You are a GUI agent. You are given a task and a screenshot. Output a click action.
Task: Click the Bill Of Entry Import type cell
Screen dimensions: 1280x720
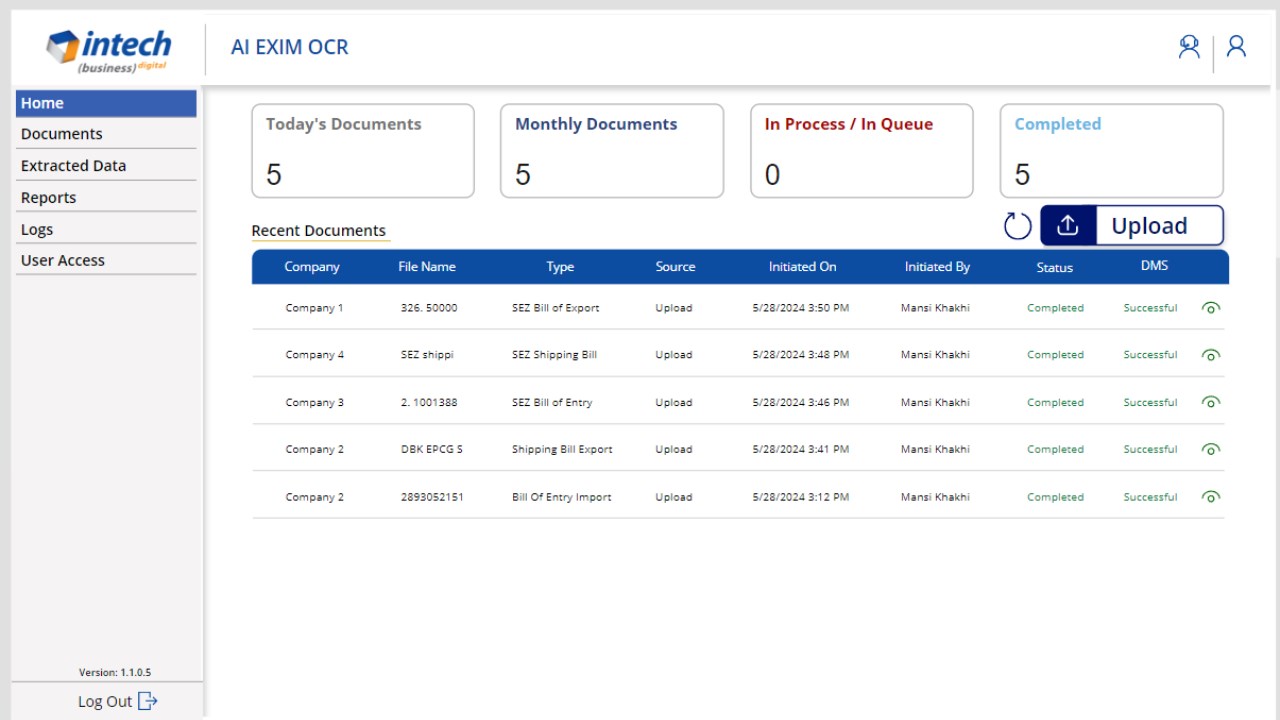pyautogui.click(x=561, y=497)
